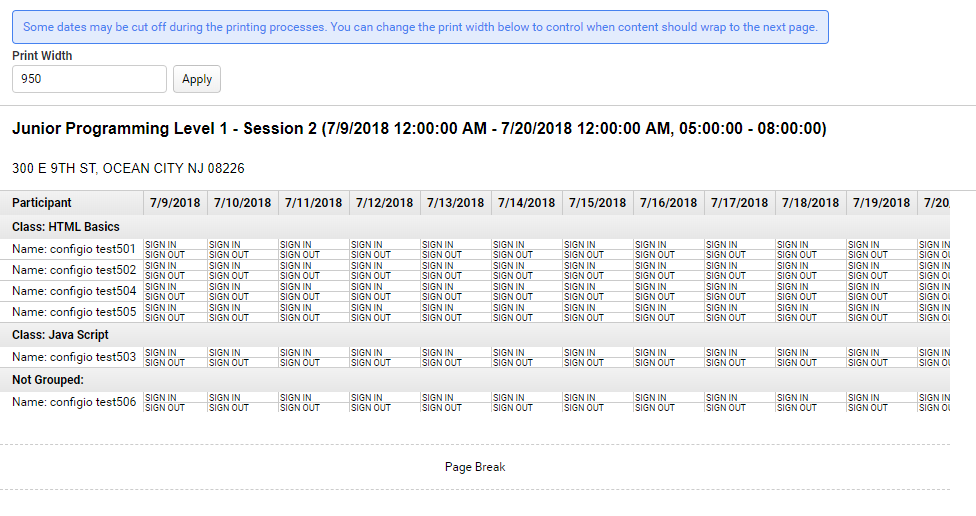The image size is (976, 516).
Task: Select participant configio test503
Action: click(x=73, y=357)
